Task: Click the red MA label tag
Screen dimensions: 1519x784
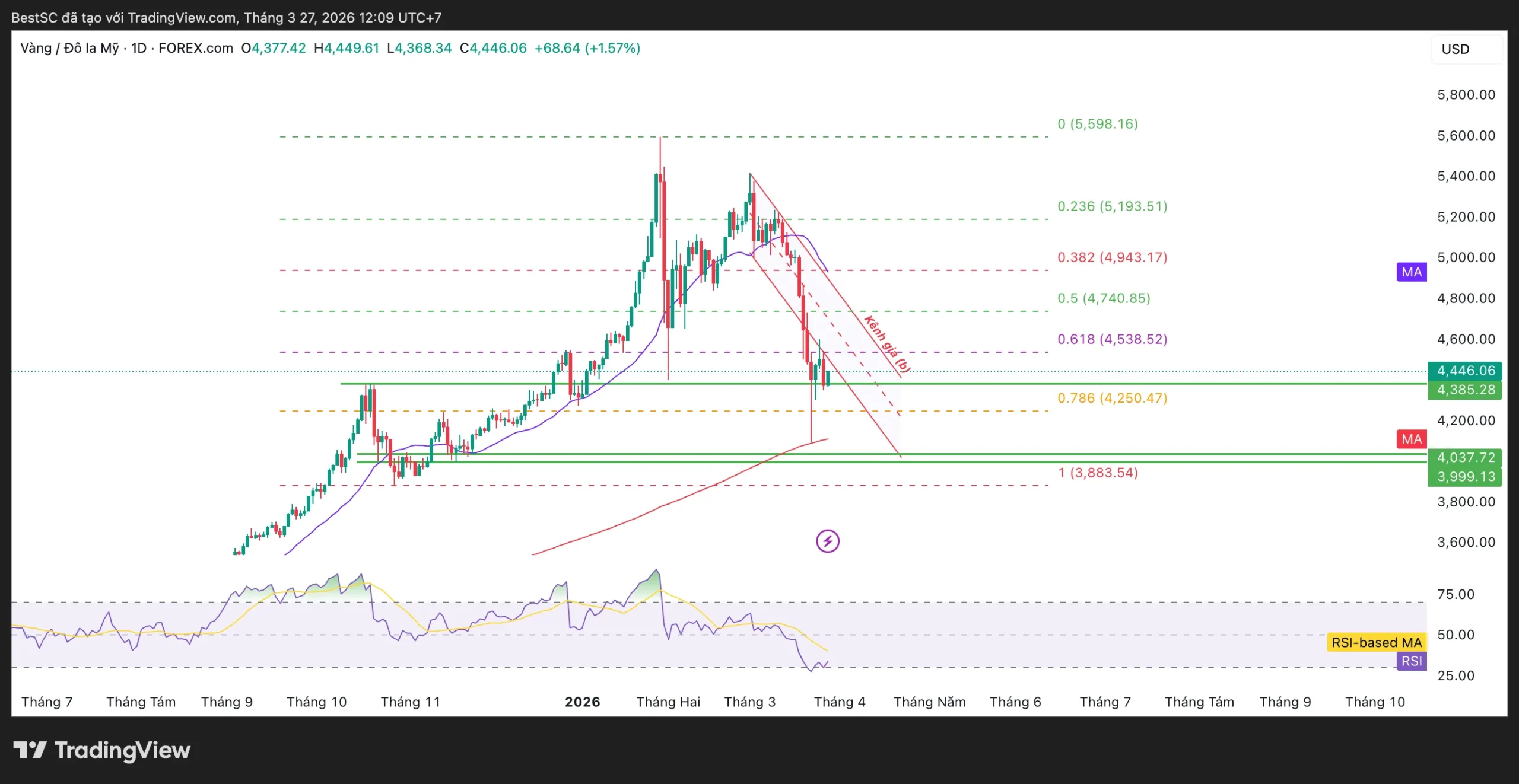Action: [x=1411, y=439]
